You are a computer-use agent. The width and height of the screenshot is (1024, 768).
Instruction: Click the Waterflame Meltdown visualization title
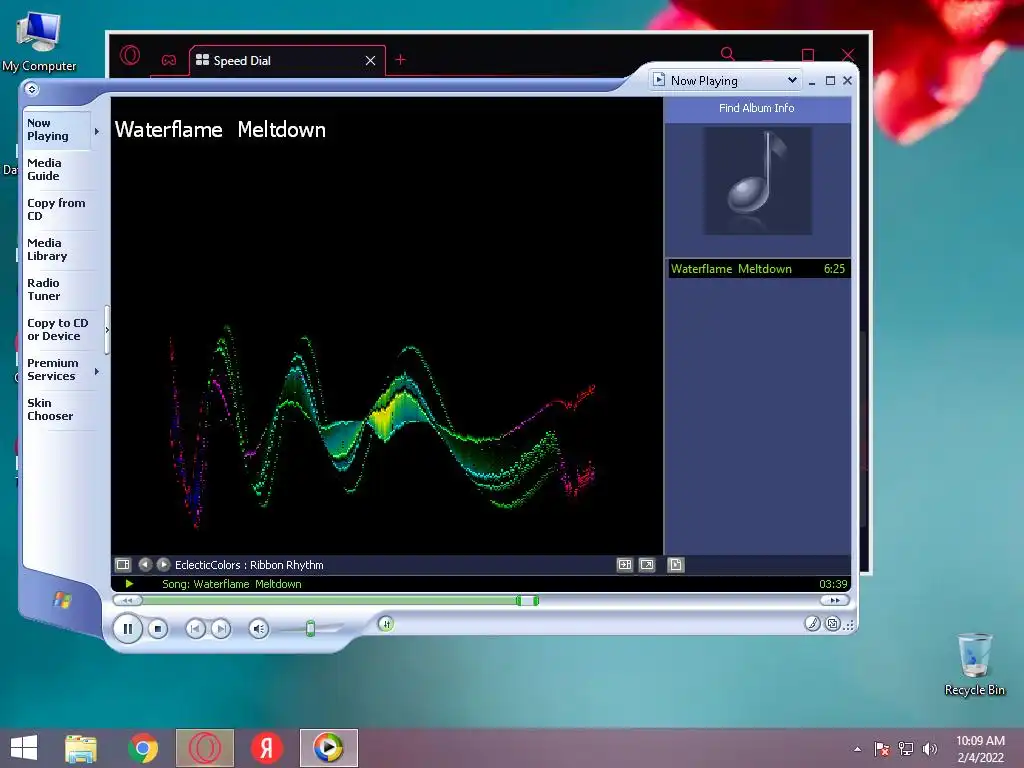point(220,130)
